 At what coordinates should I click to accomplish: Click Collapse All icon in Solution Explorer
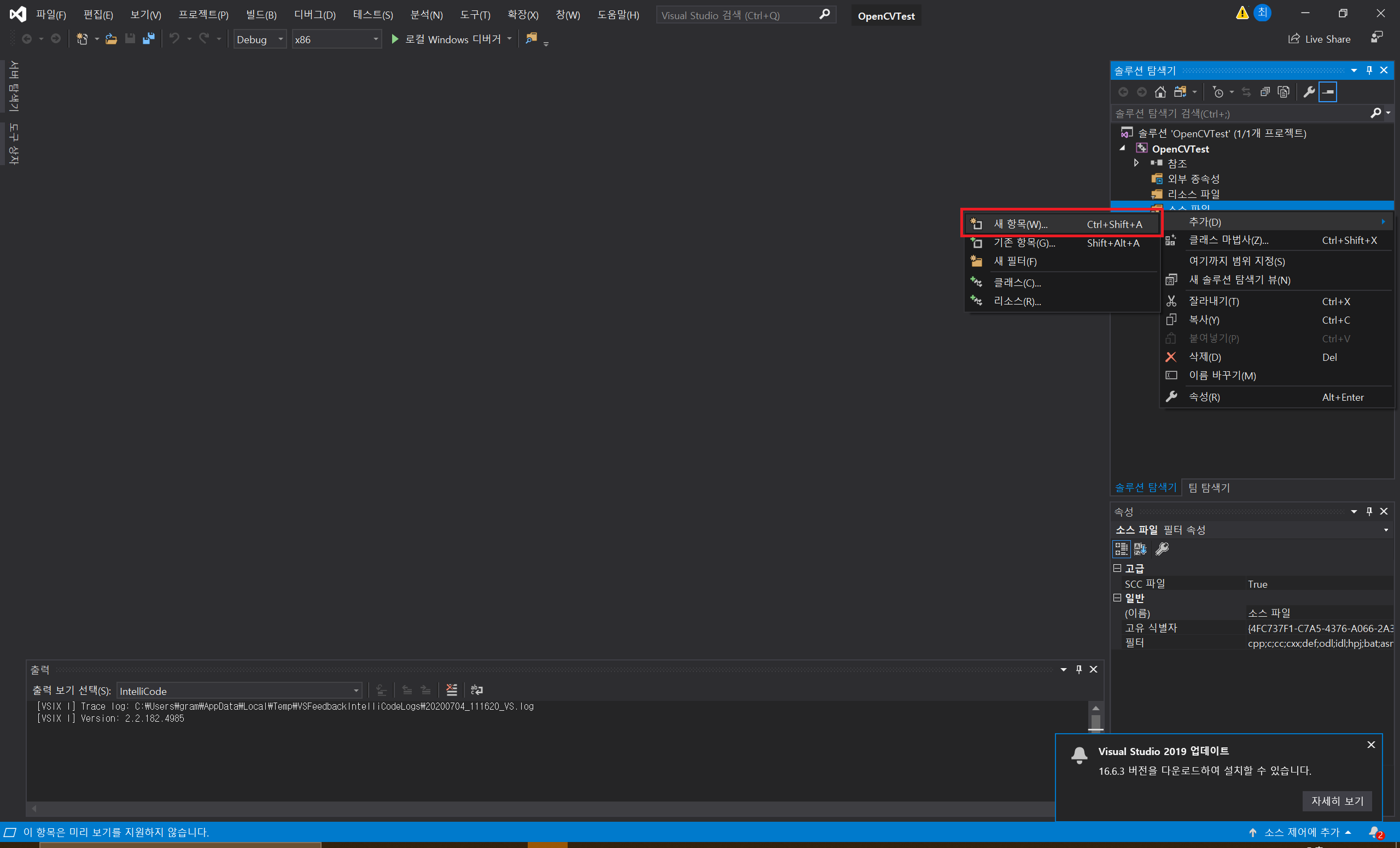1265,92
